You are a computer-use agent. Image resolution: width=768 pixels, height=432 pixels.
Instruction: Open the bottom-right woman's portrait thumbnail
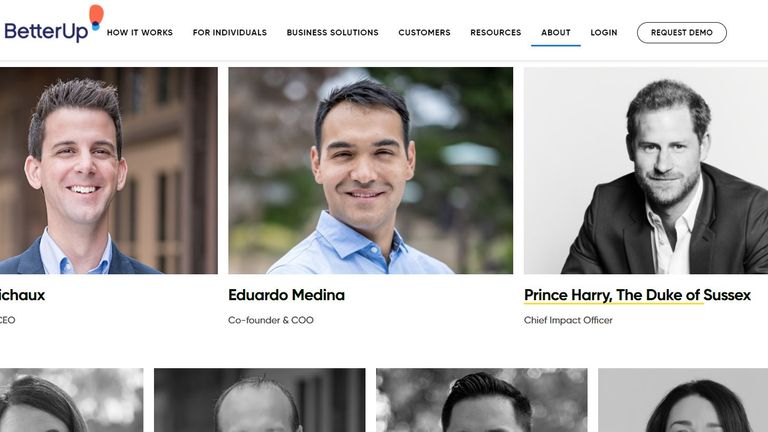[683, 400]
